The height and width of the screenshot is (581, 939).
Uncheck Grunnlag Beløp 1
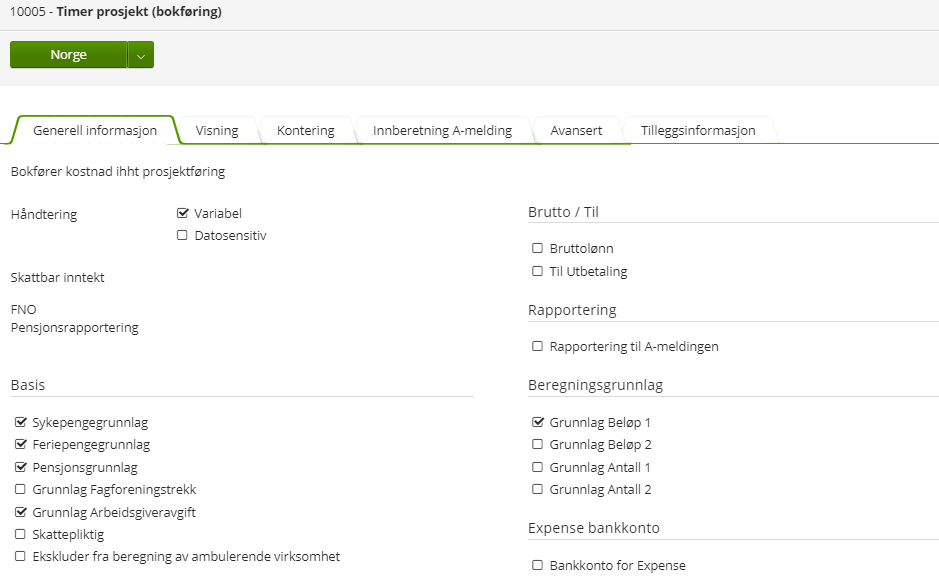point(538,422)
